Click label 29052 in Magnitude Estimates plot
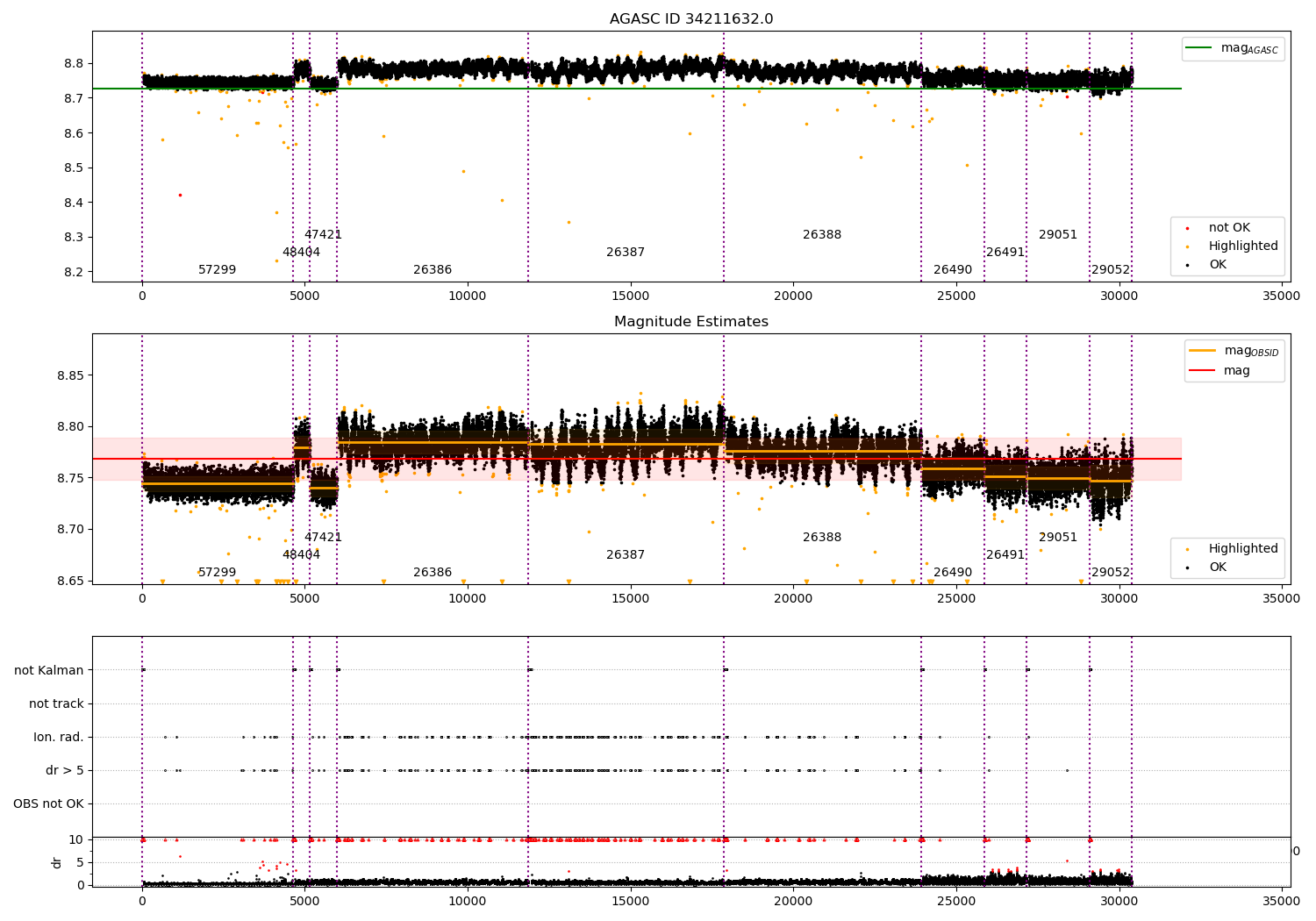Viewport: 1316px width, 921px height. point(1111,573)
